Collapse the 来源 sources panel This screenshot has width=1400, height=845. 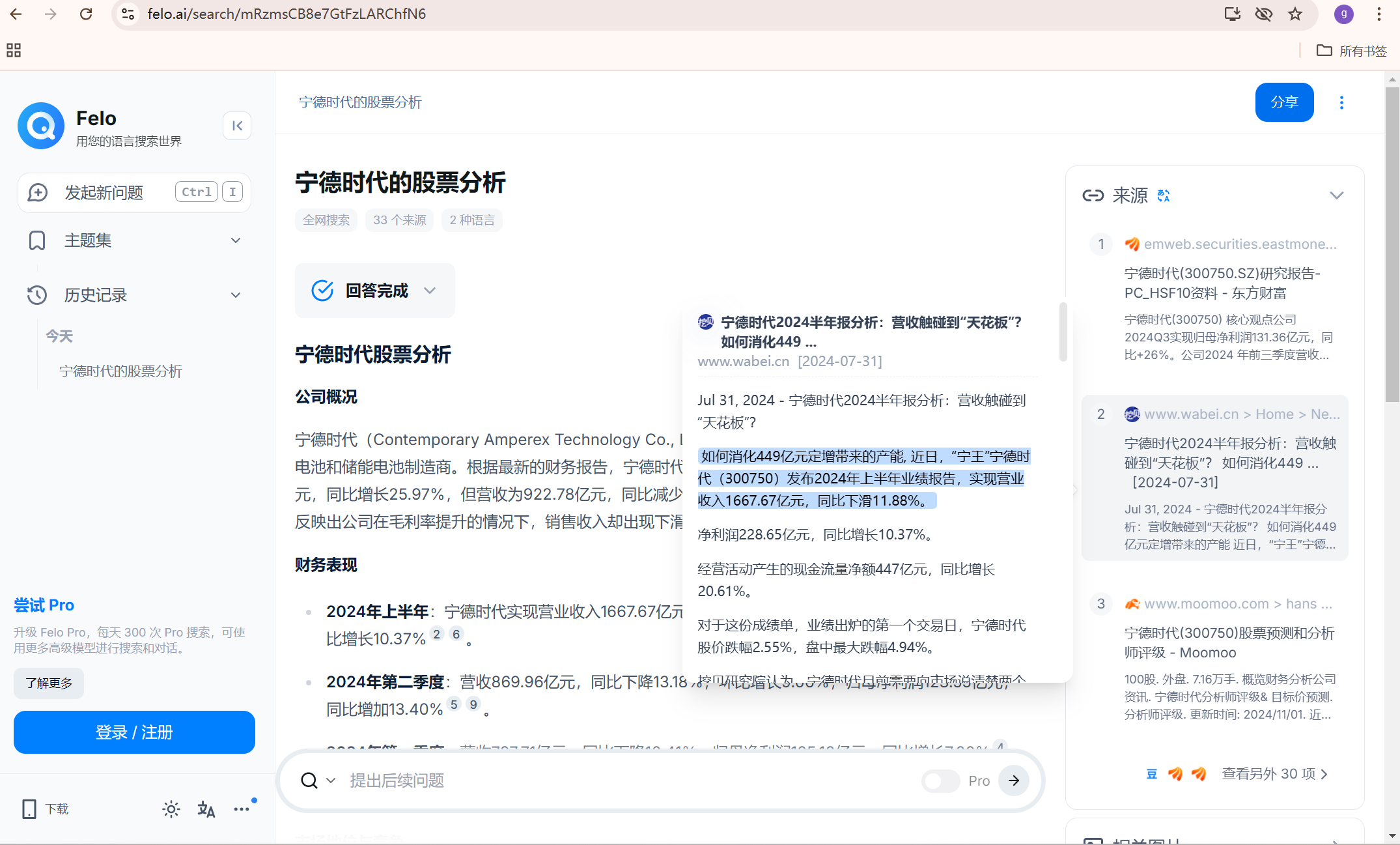click(1337, 195)
